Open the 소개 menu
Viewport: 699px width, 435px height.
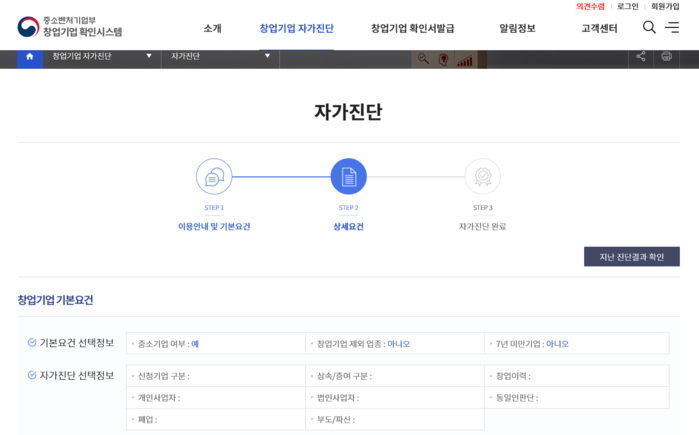pyautogui.click(x=212, y=28)
